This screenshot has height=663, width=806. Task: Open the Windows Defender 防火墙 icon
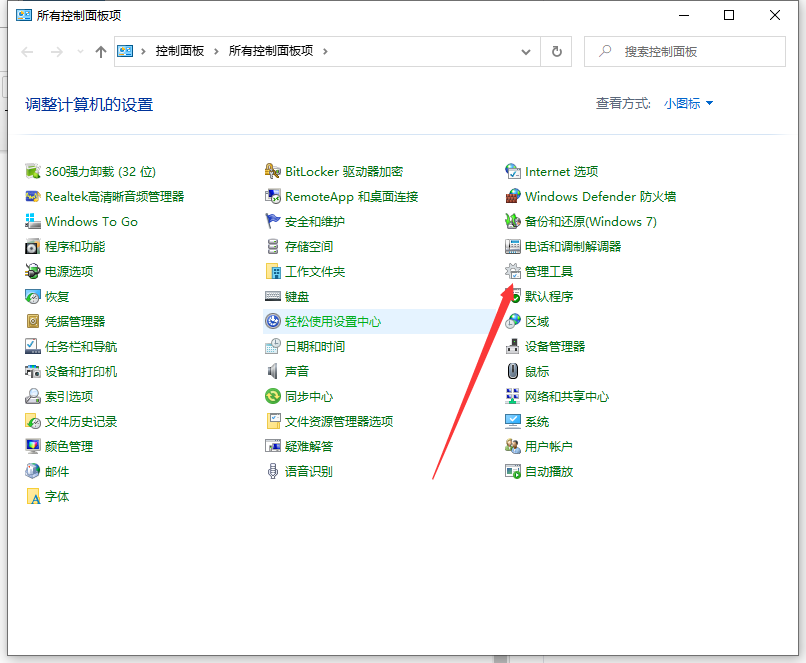pyautogui.click(x=514, y=197)
